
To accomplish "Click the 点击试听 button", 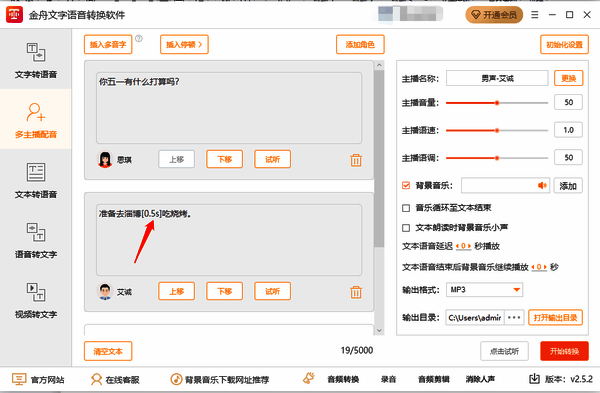I will pyautogui.click(x=504, y=351).
